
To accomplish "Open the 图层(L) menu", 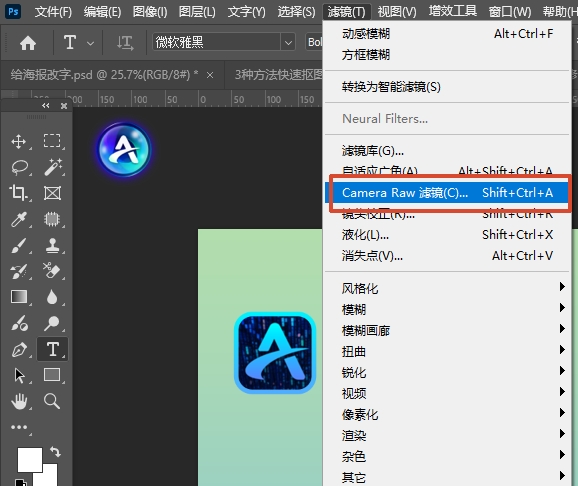I will pyautogui.click(x=197, y=12).
